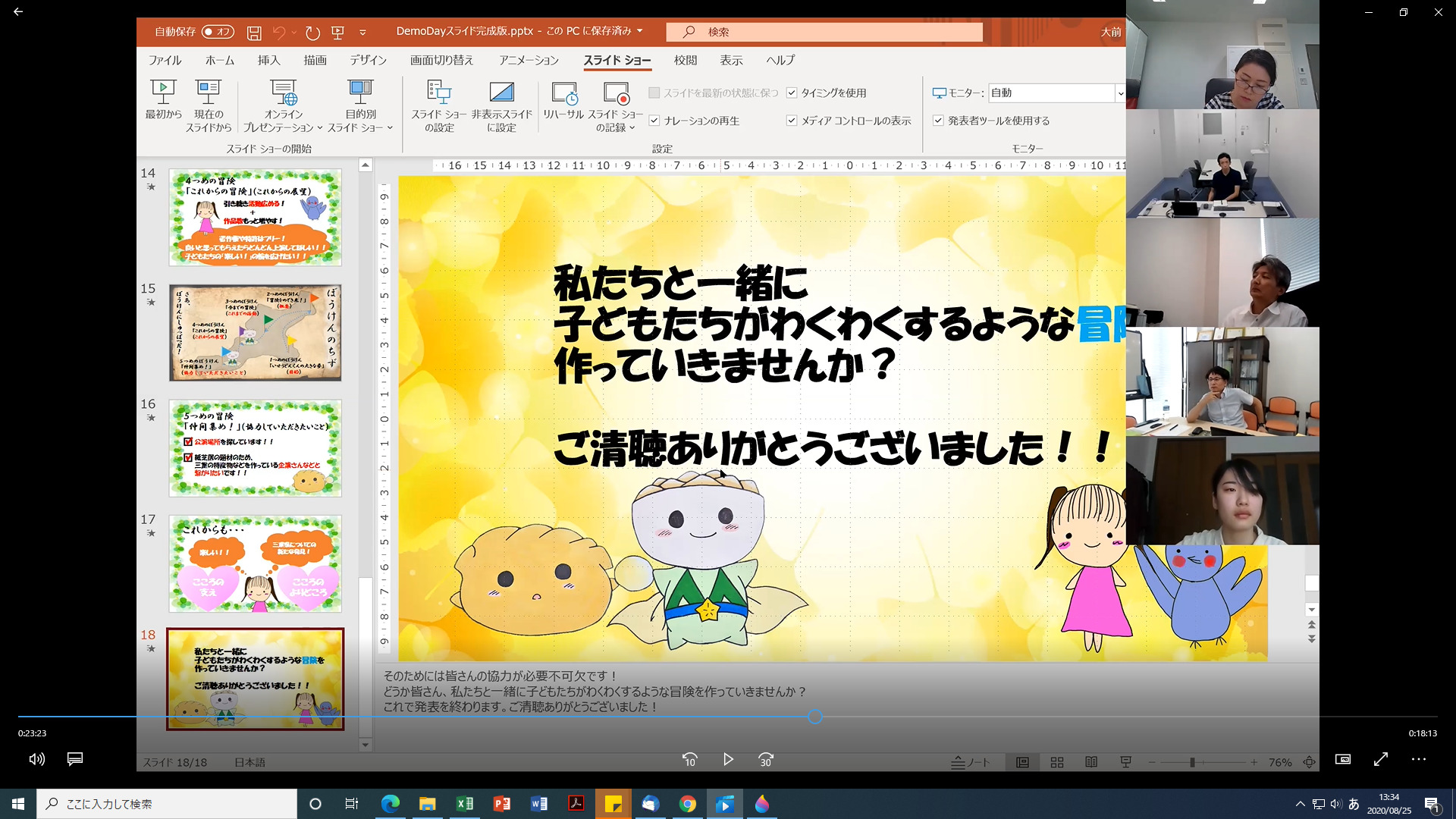Screen dimensions: 1456x819
Task: Switch to normal view icon in status bar
Action: pyautogui.click(x=1022, y=762)
